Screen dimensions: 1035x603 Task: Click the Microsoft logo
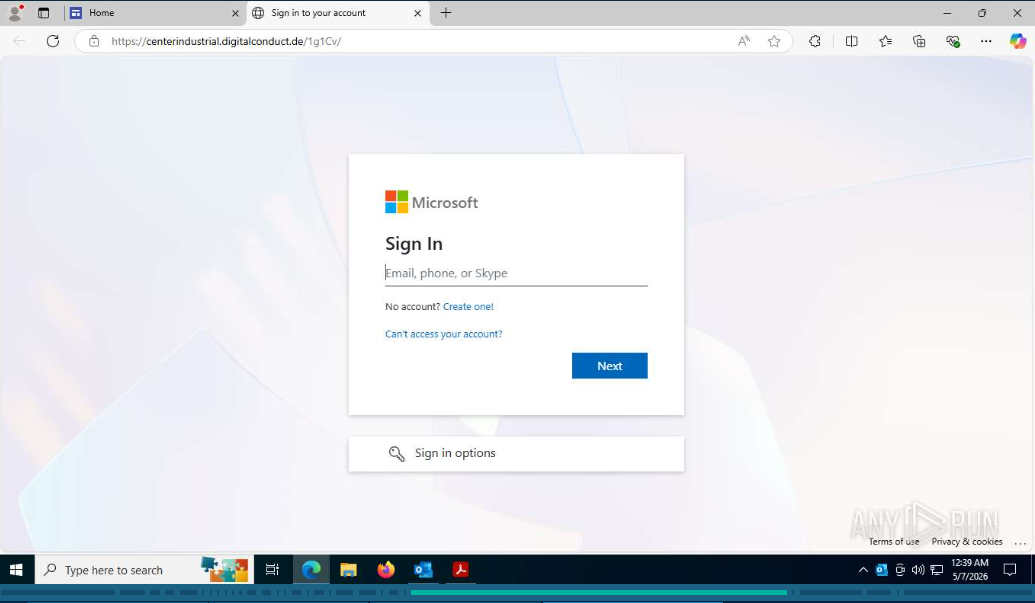(432, 202)
